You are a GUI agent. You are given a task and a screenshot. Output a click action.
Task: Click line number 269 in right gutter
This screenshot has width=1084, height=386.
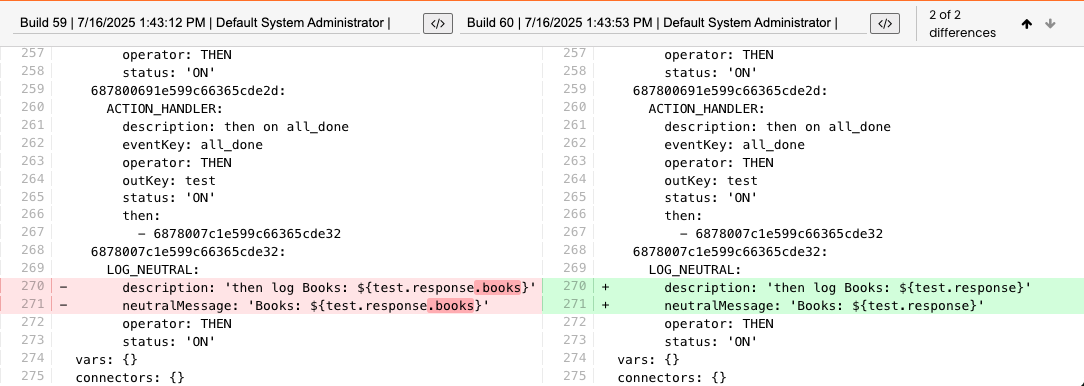click(574, 268)
